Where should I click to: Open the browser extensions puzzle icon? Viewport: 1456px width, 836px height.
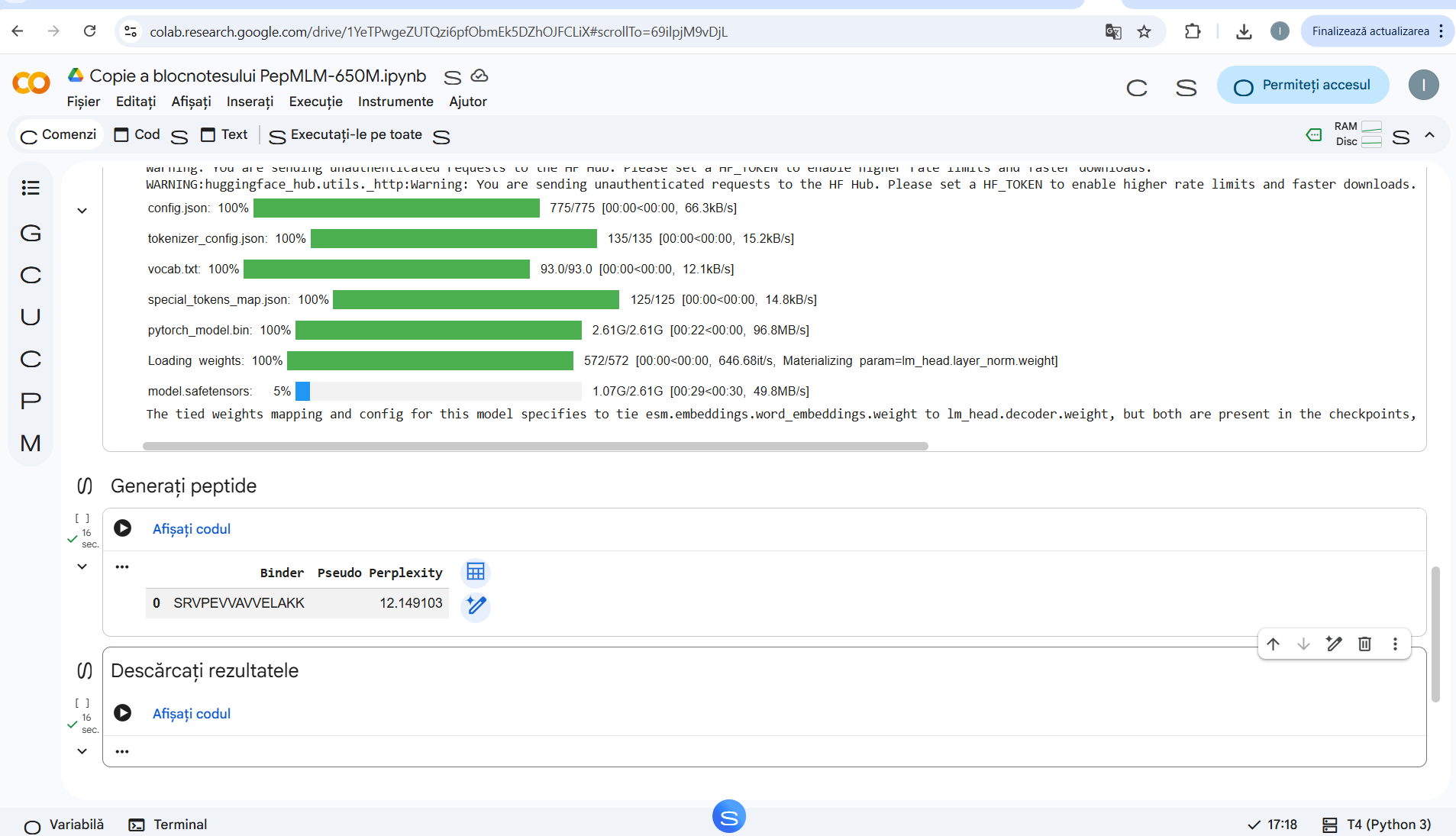[x=1193, y=31]
